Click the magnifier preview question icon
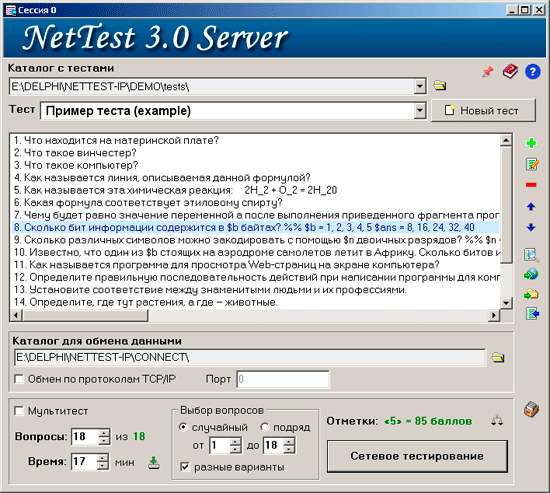550x493 pixels. point(532,255)
